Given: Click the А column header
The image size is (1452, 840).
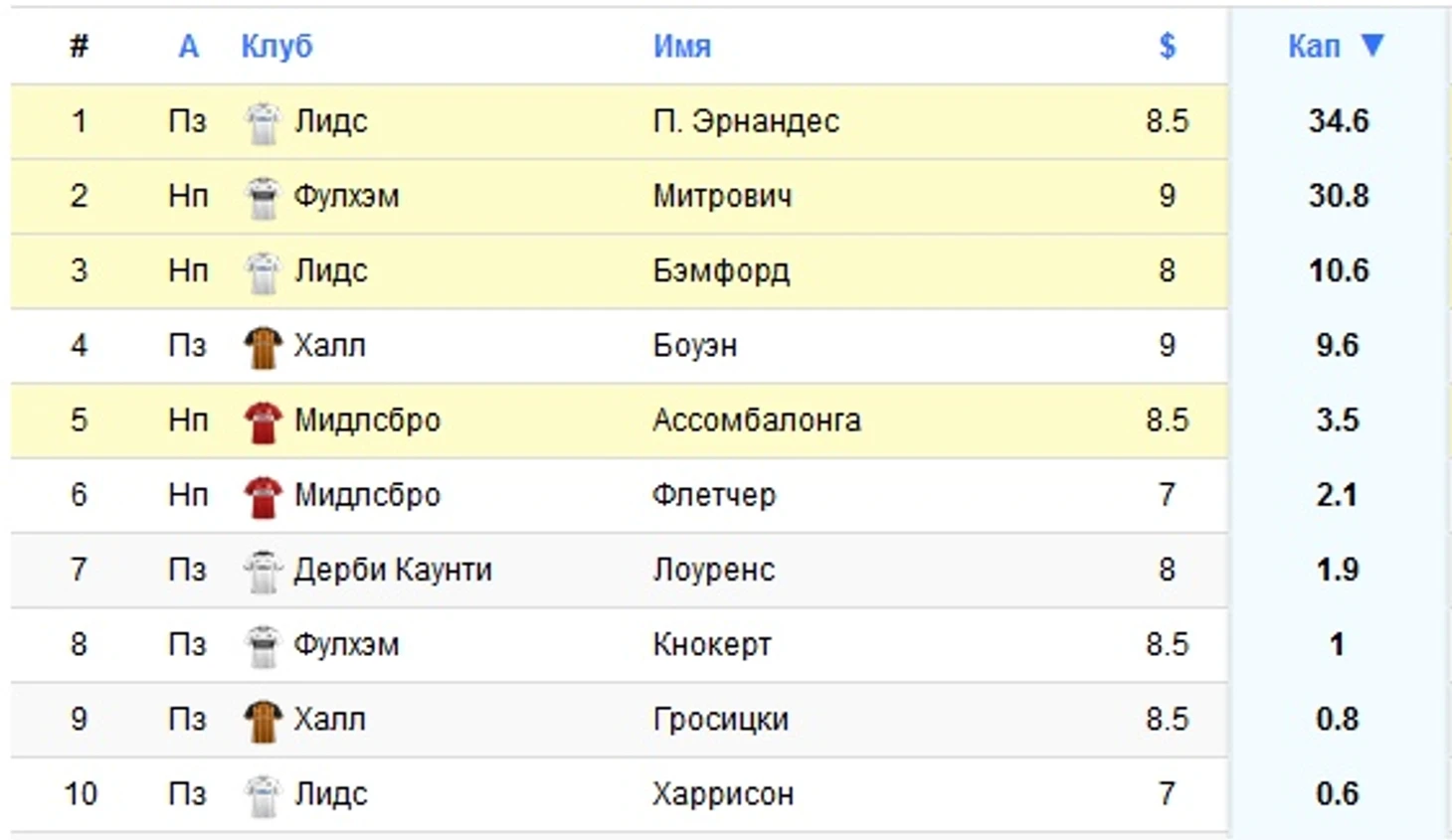Looking at the screenshot, I should (x=189, y=45).
